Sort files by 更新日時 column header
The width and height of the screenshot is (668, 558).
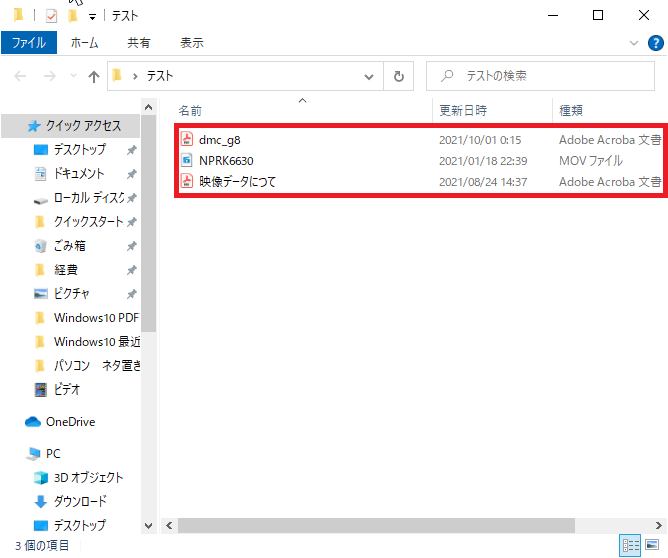pos(463,110)
